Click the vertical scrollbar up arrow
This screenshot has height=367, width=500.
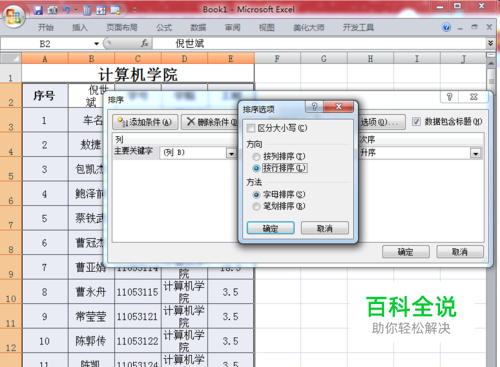(x=491, y=63)
